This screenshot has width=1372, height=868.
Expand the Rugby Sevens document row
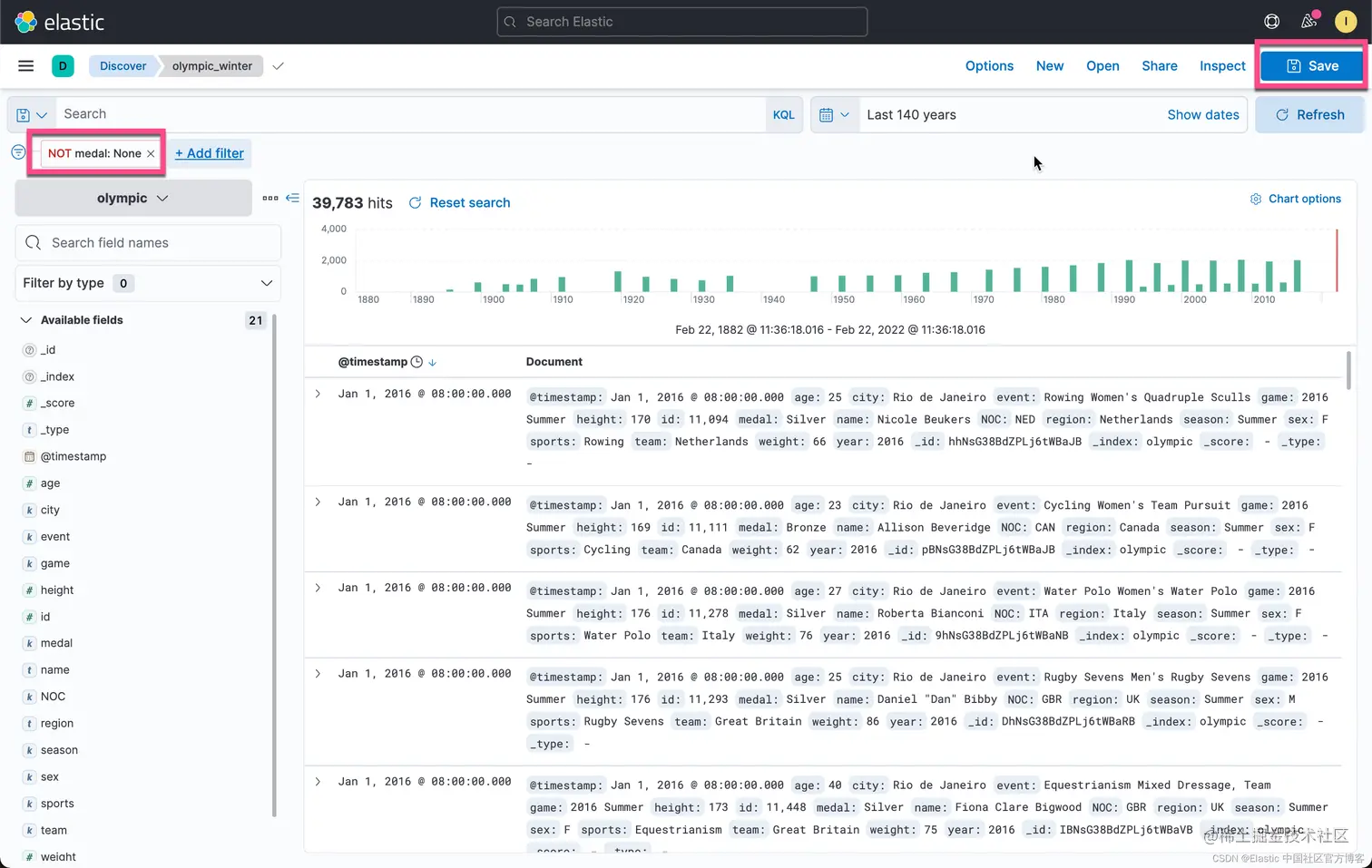click(318, 674)
